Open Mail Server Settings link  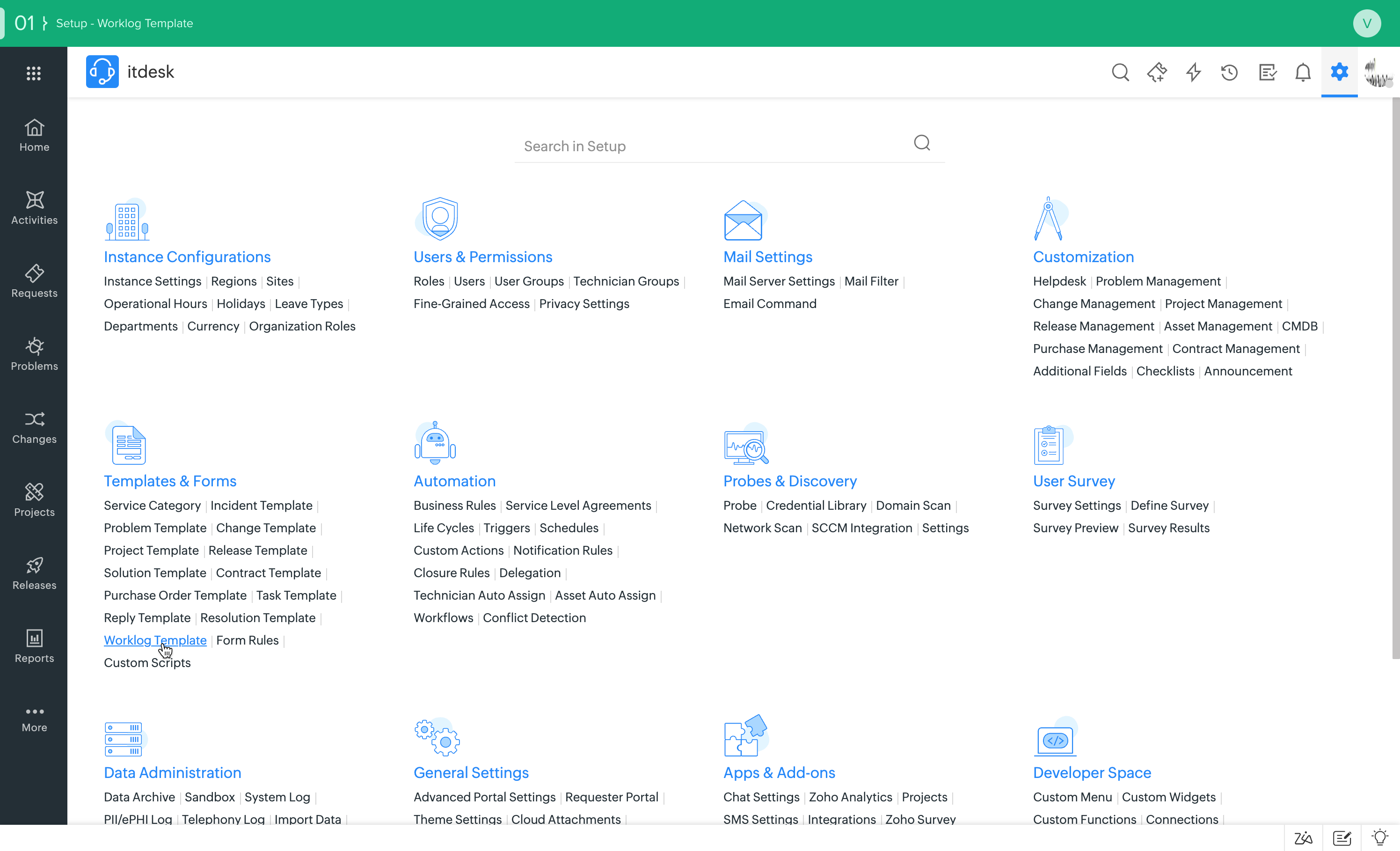click(x=779, y=281)
